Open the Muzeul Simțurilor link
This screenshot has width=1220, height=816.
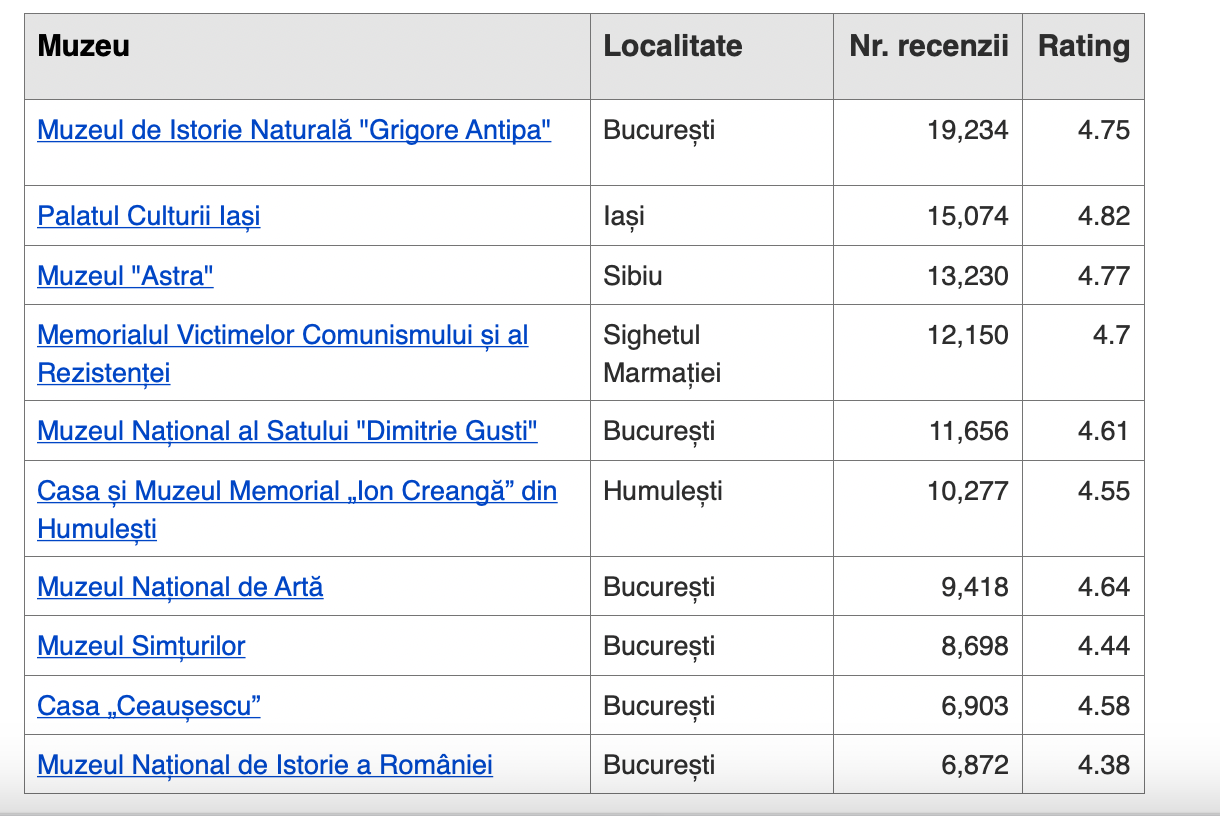click(141, 646)
